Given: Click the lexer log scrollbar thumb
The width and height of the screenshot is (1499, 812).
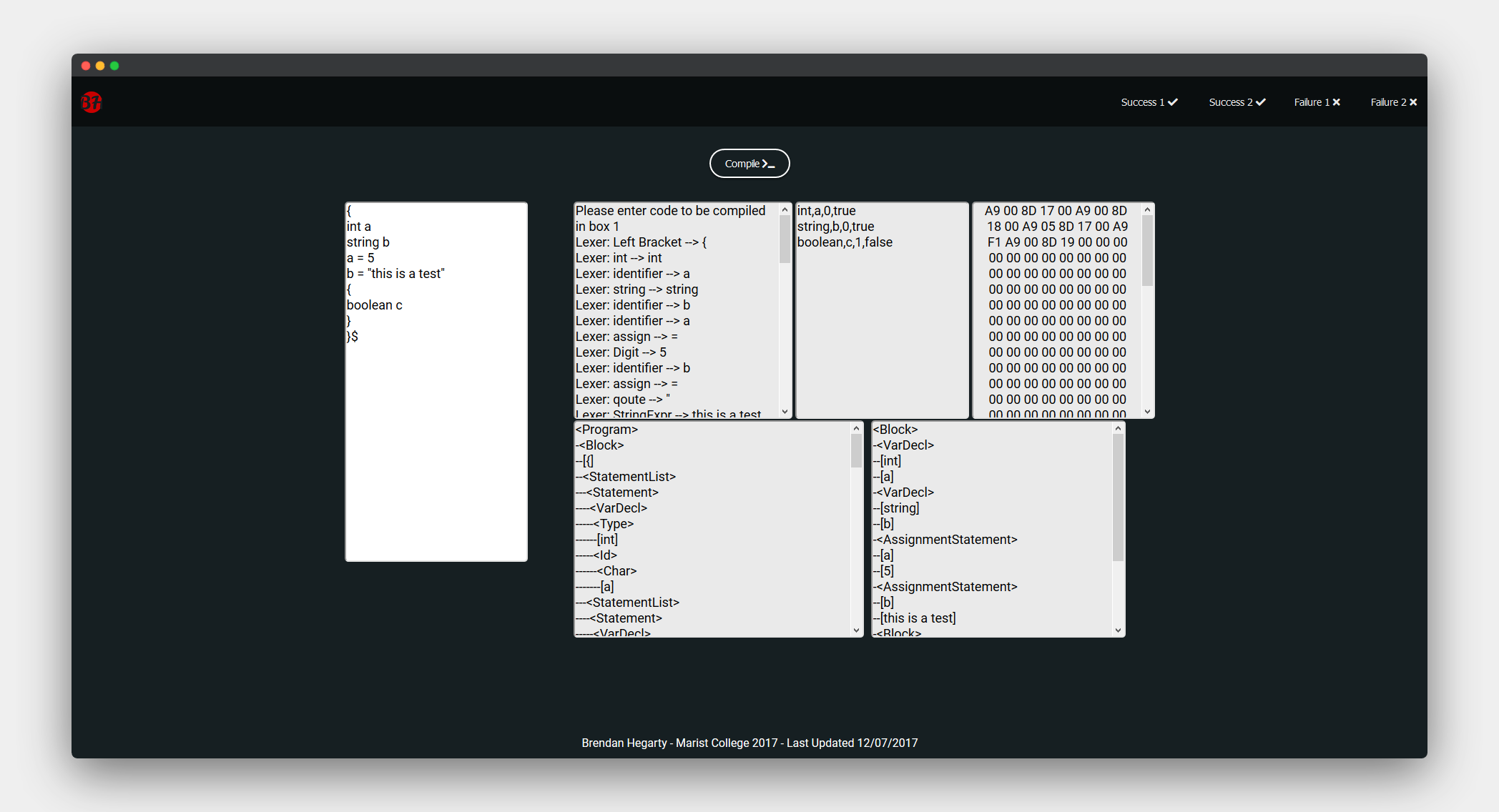Looking at the screenshot, I should click(x=785, y=239).
